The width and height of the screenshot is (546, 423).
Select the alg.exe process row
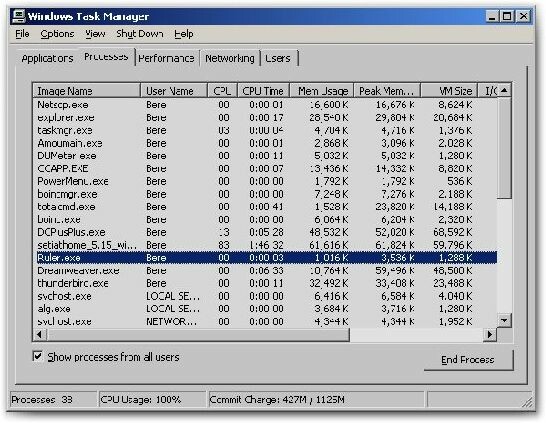[x=265, y=309]
